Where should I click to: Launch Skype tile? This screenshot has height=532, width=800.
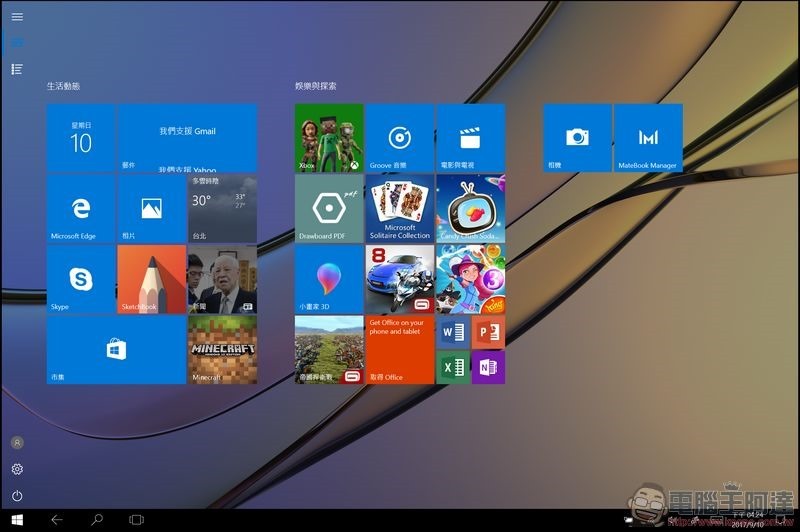[81, 280]
